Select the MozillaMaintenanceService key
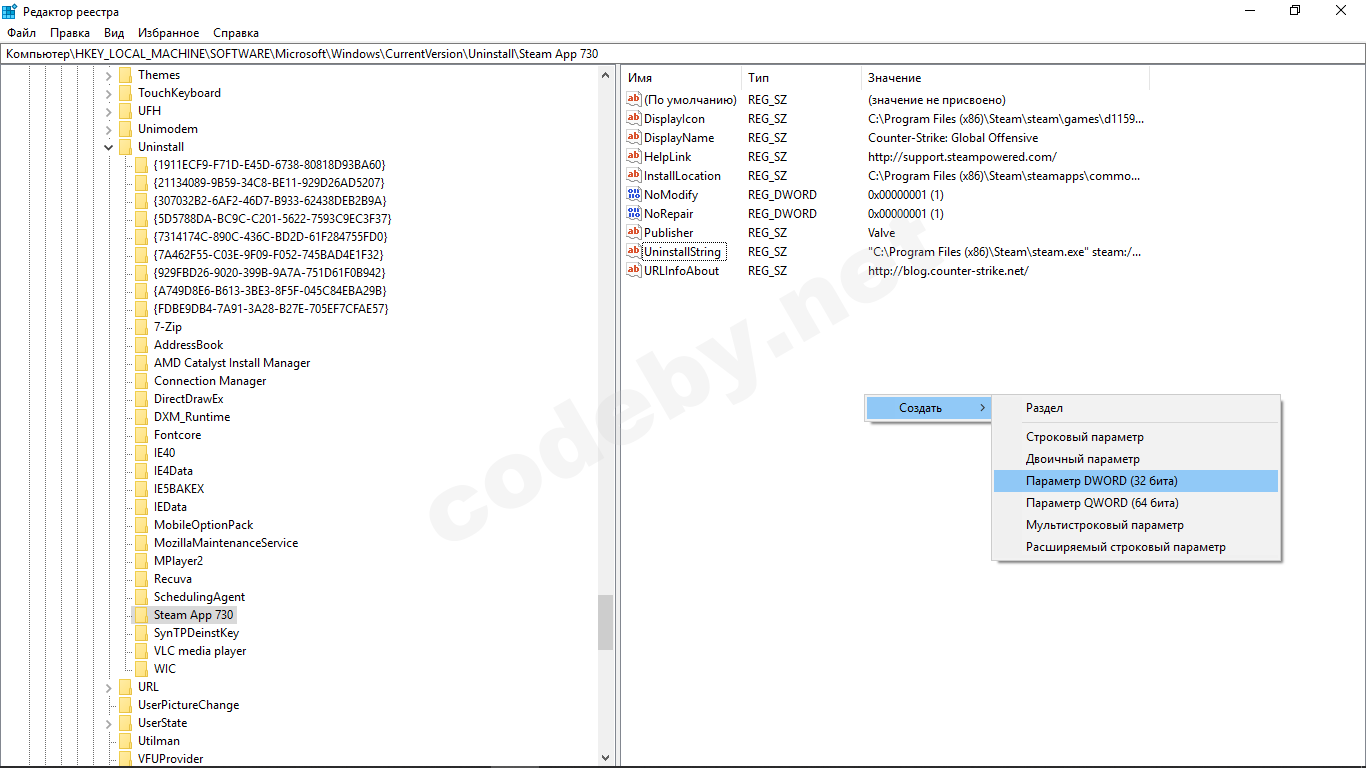 point(226,543)
